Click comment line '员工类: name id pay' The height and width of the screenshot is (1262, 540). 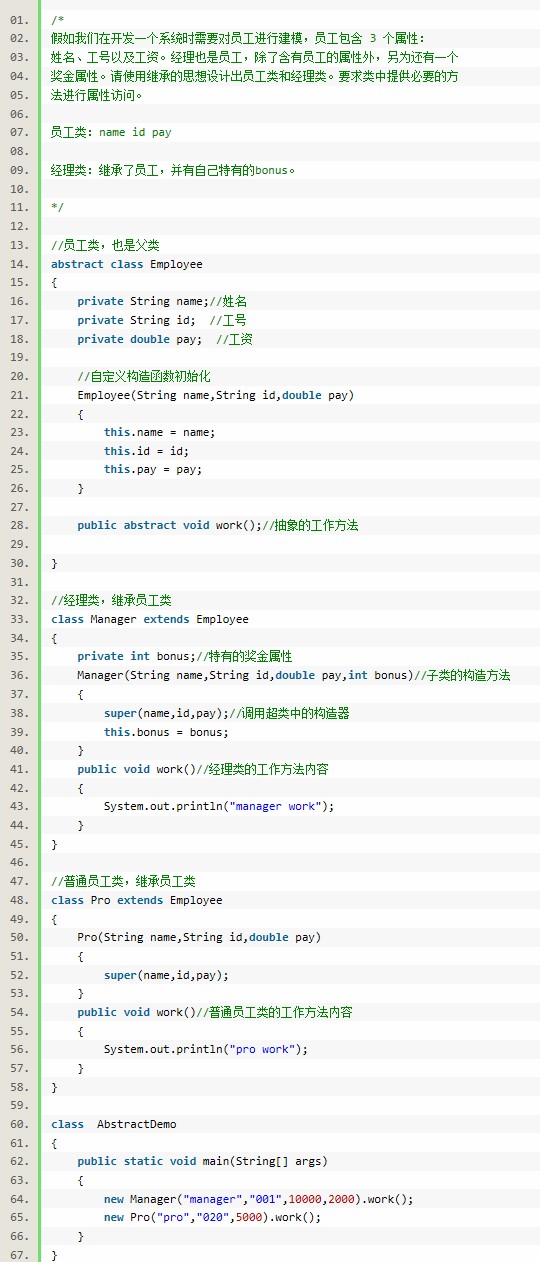click(x=111, y=132)
